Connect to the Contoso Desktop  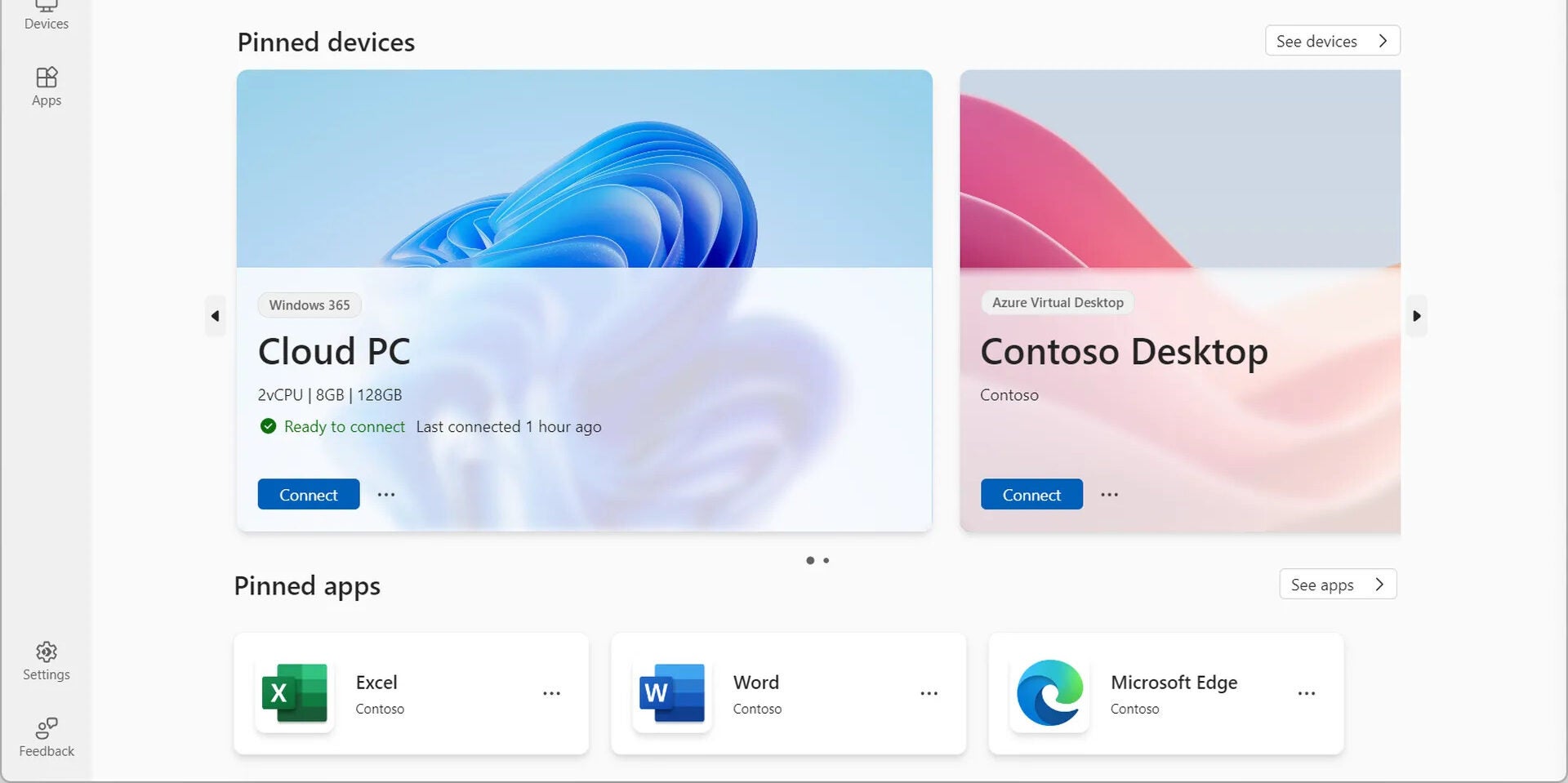tap(1031, 494)
